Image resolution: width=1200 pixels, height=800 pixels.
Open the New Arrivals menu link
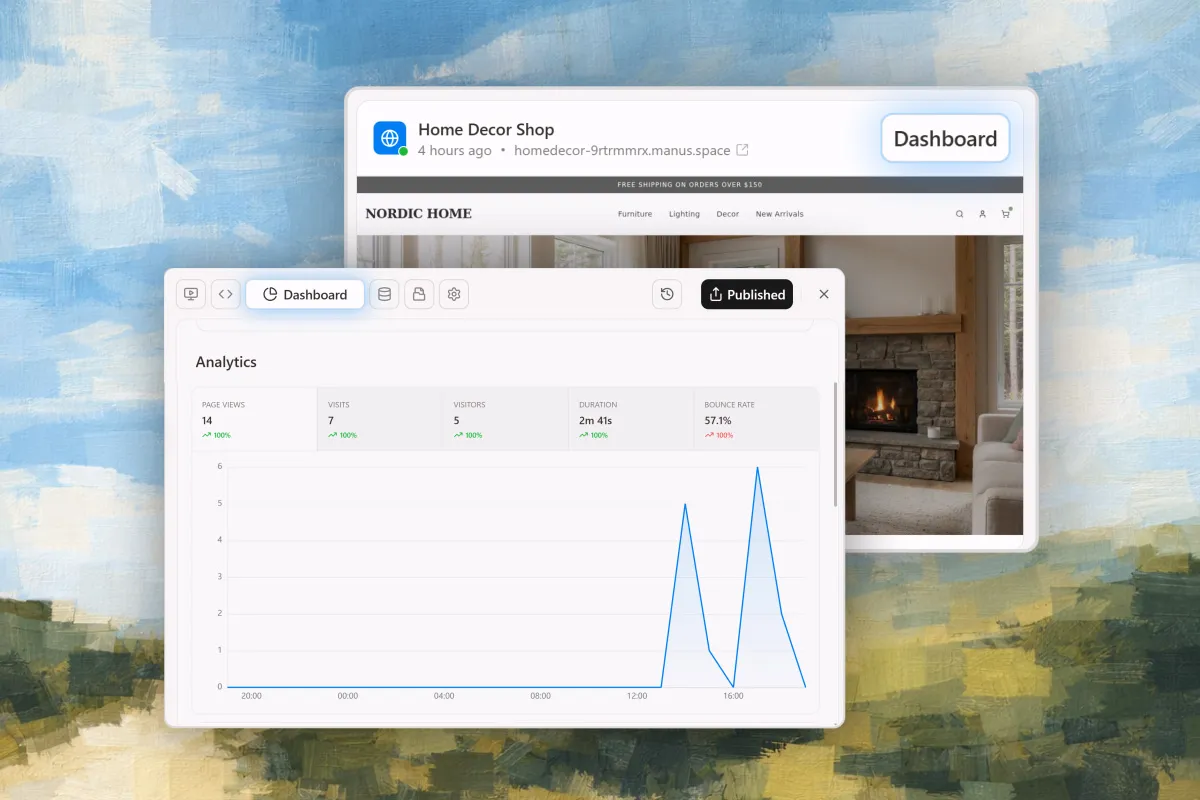pyautogui.click(x=779, y=214)
